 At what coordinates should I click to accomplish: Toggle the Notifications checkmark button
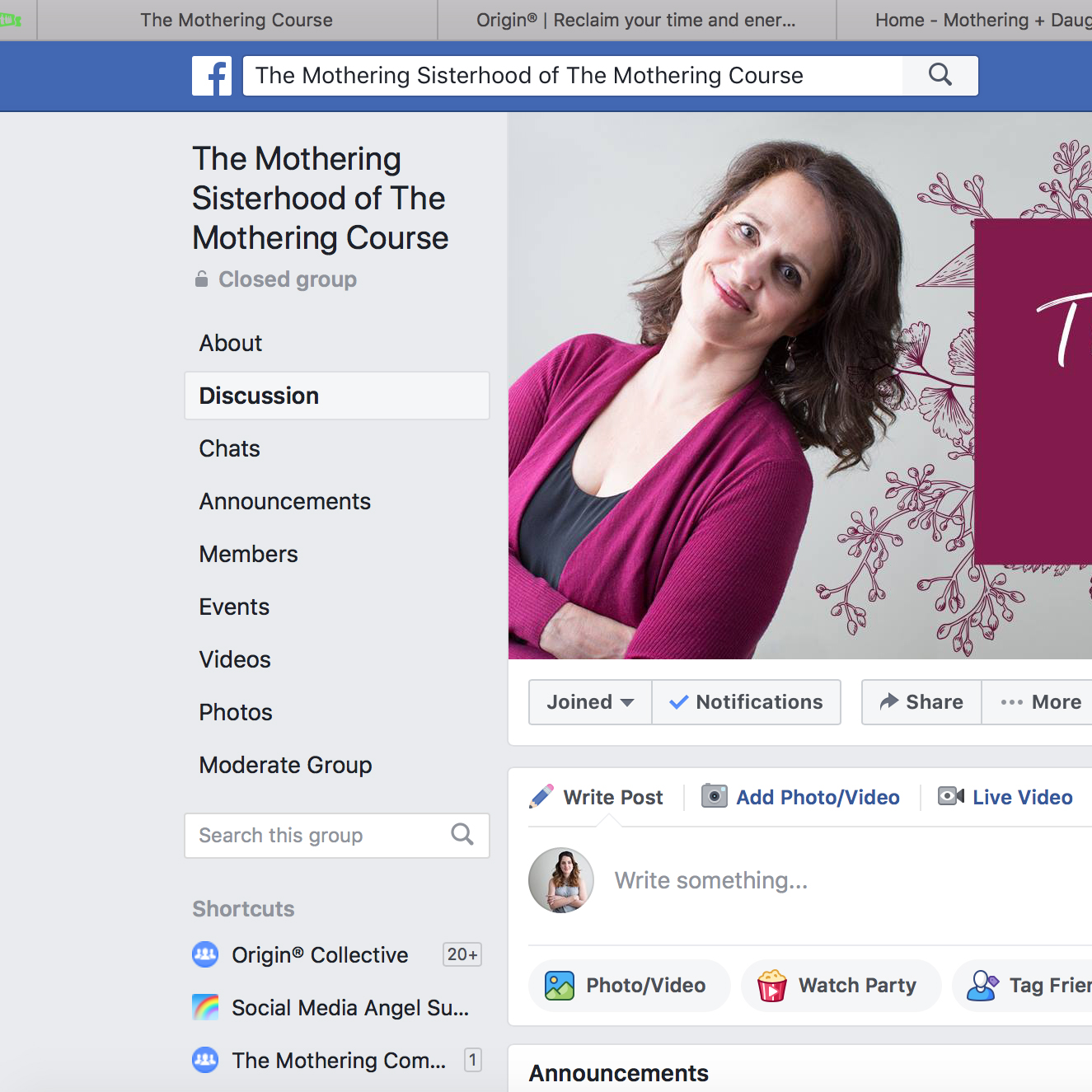coord(747,702)
